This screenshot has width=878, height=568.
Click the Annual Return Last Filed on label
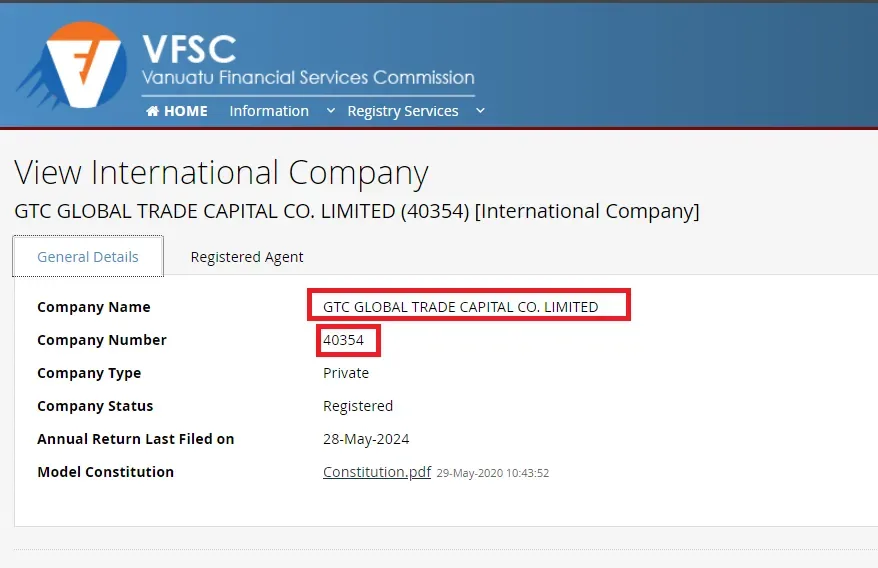coord(136,439)
